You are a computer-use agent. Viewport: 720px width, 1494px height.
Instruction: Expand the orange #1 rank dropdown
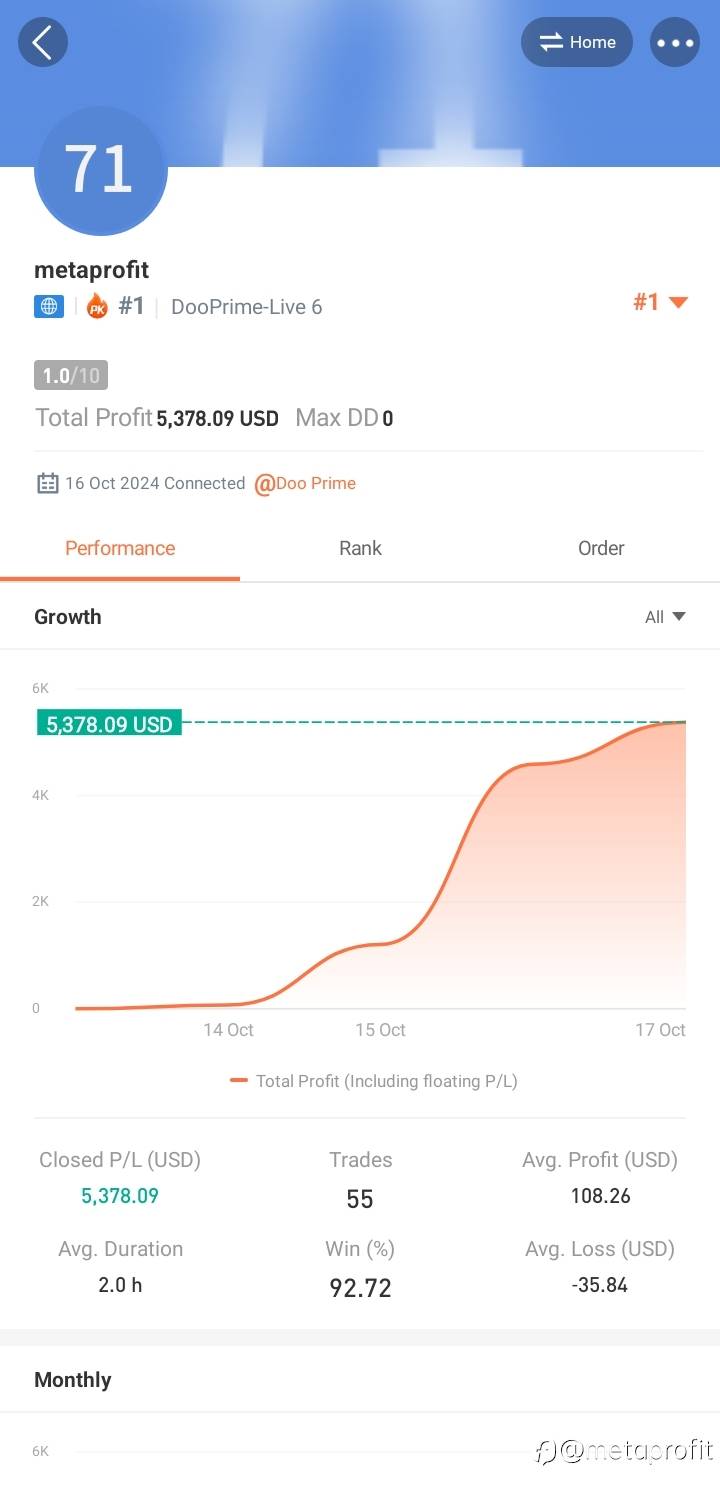click(660, 302)
